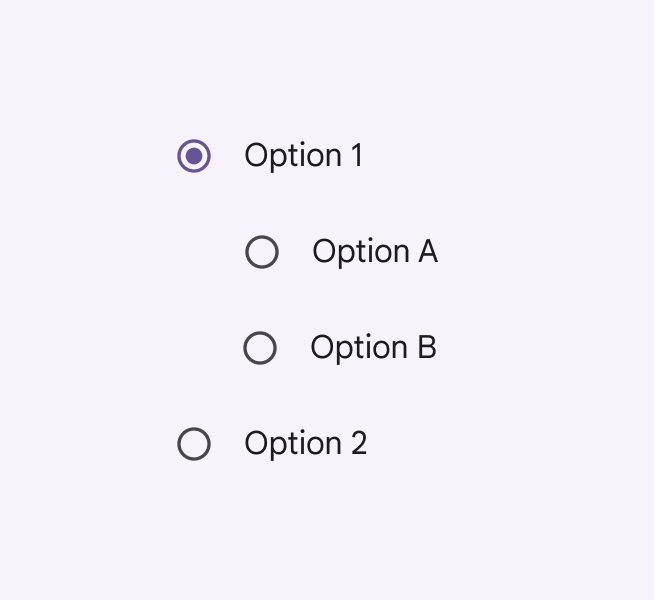Click the "Option 2" text label
Image resolution: width=656 pixels, height=600 pixels.
pyautogui.click(x=305, y=444)
